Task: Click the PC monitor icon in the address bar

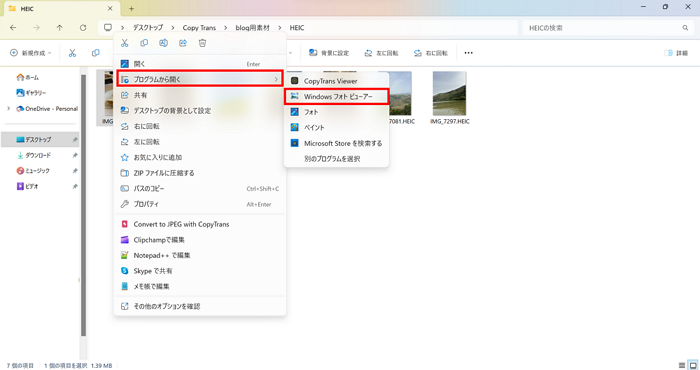Action: click(108, 28)
